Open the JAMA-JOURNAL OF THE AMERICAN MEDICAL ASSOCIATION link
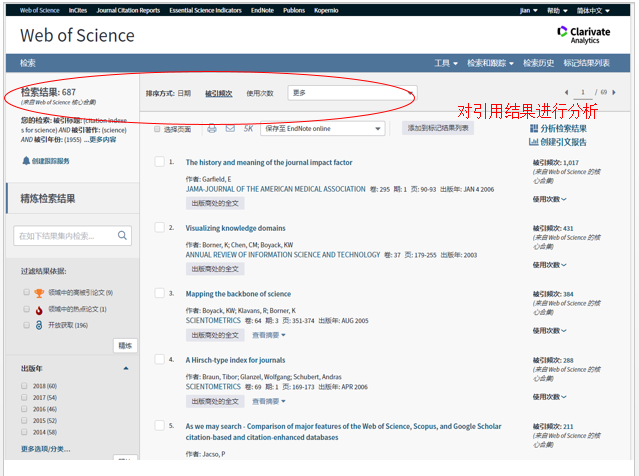 point(276,189)
